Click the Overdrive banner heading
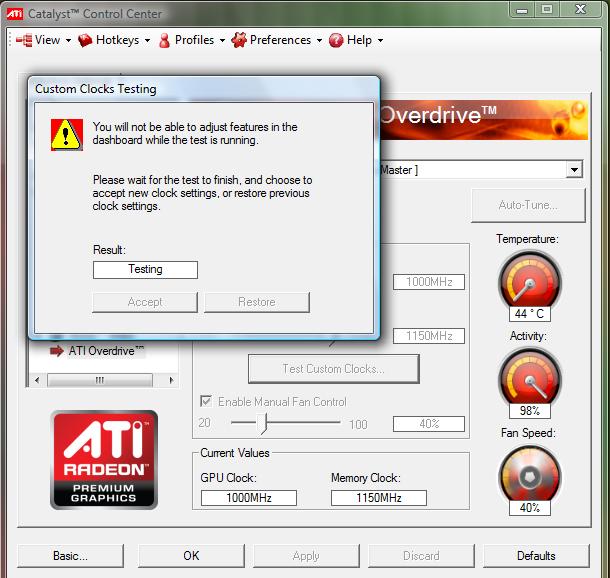The image size is (610, 578). pos(438,115)
